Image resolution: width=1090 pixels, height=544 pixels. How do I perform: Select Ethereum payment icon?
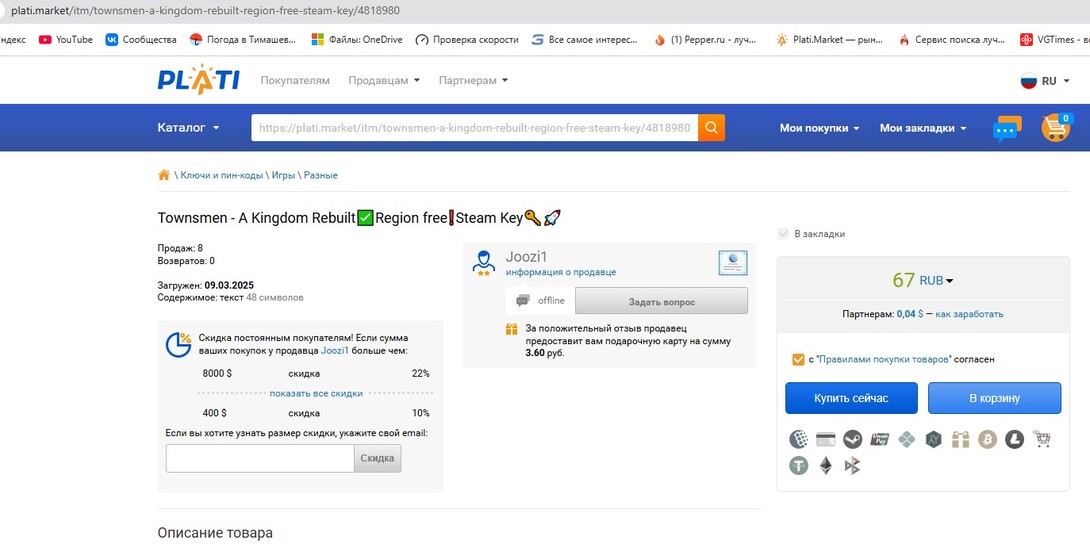tap(826, 465)
